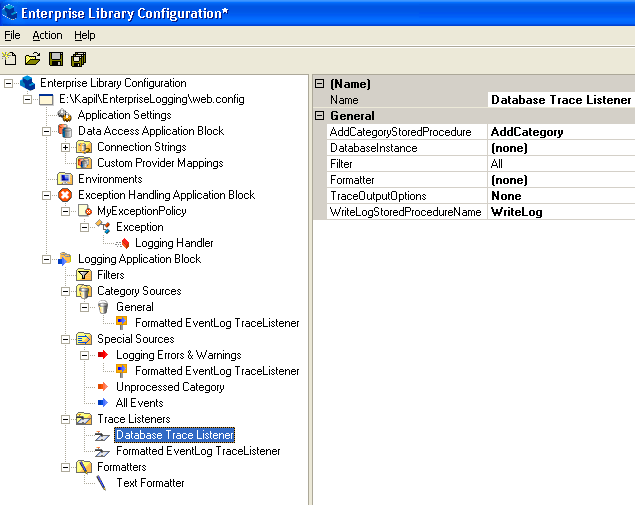Click the Open Application folder toolbar icon

point(32,59)
